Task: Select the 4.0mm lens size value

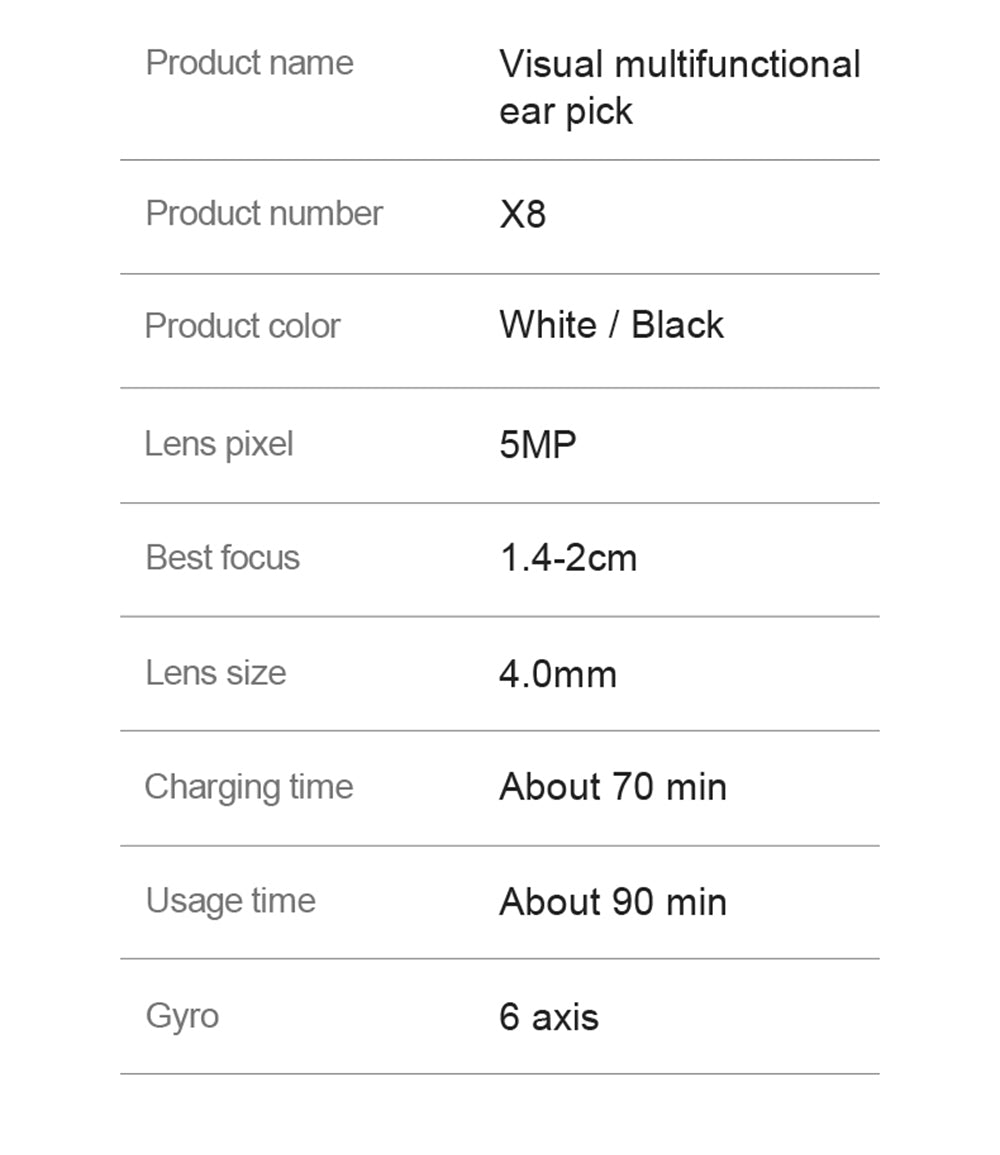Action: coord(557,674)
